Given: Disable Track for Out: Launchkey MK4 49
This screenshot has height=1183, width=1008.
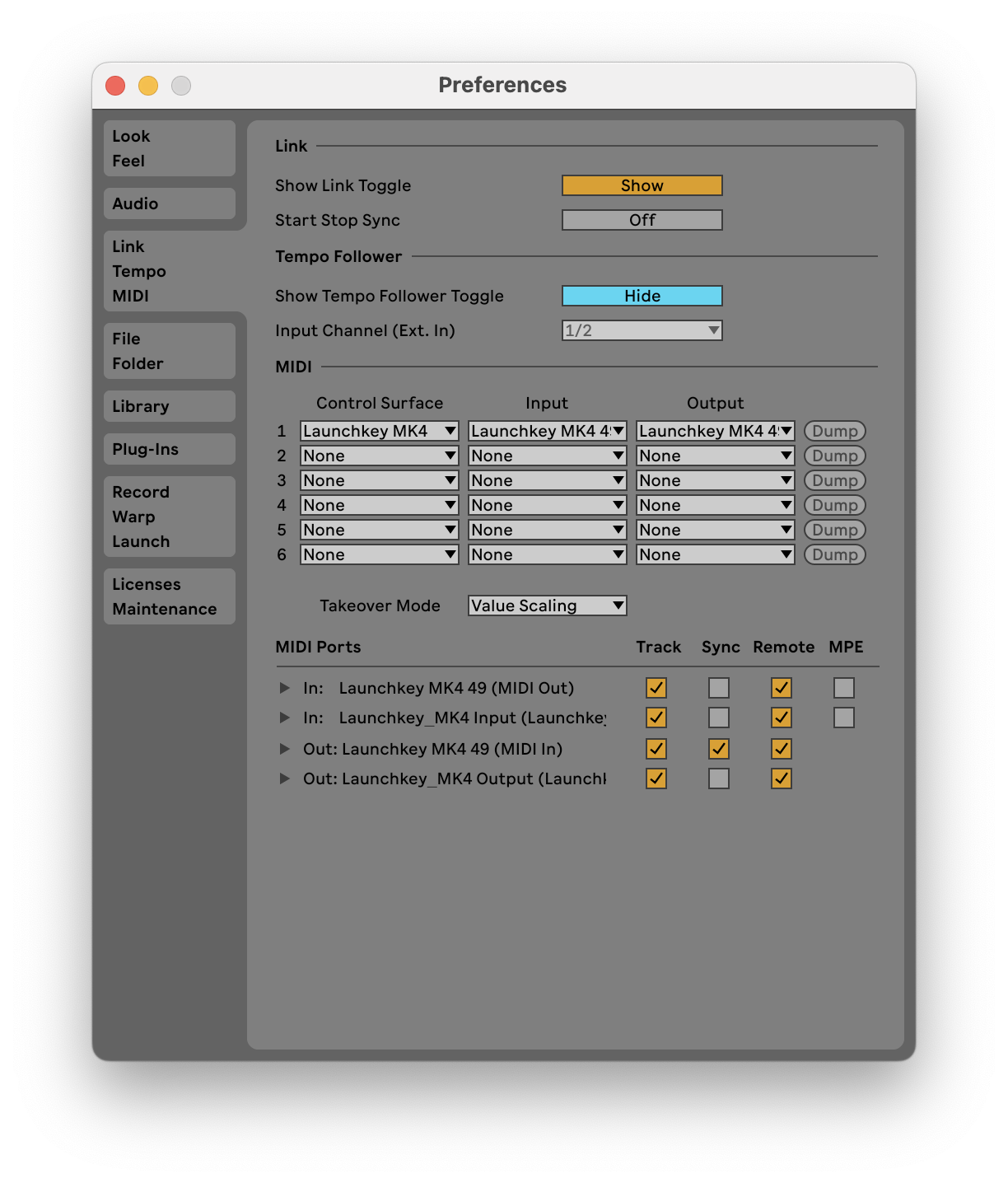Looking at the screenshot, I should (x=656, y=749).
